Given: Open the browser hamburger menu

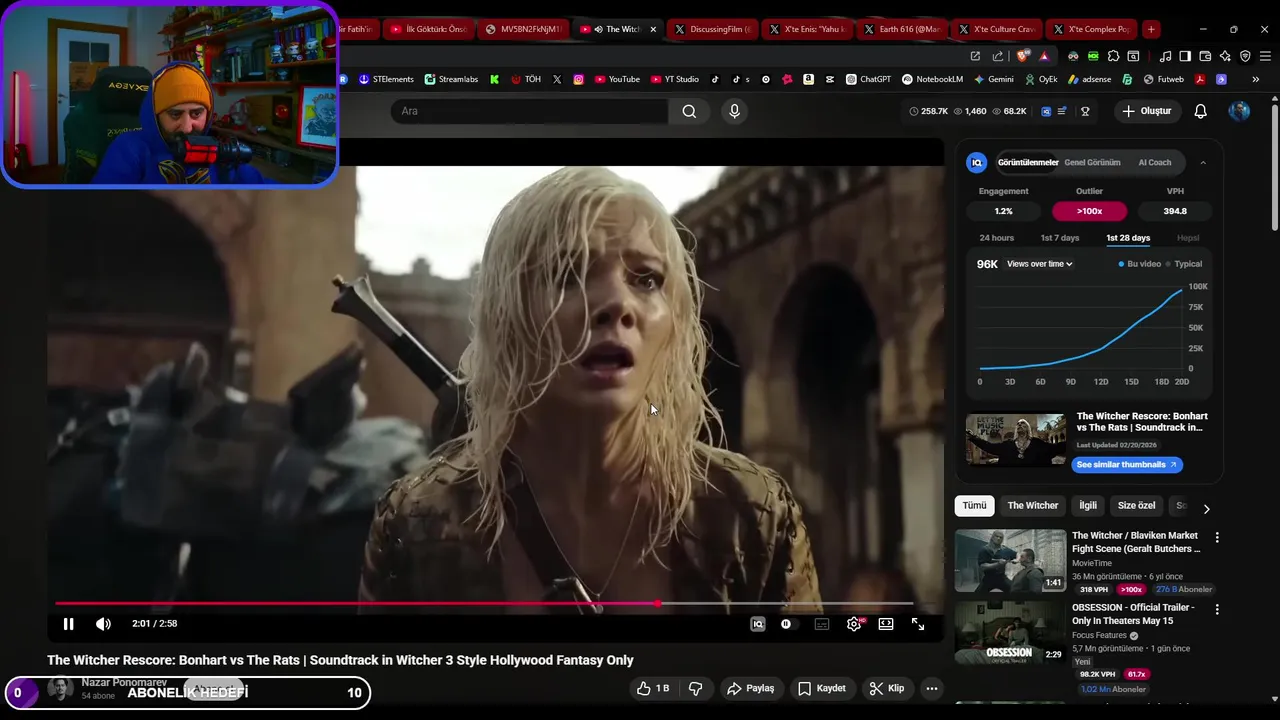Looking at the screenshot, I should pos(1265,56).
